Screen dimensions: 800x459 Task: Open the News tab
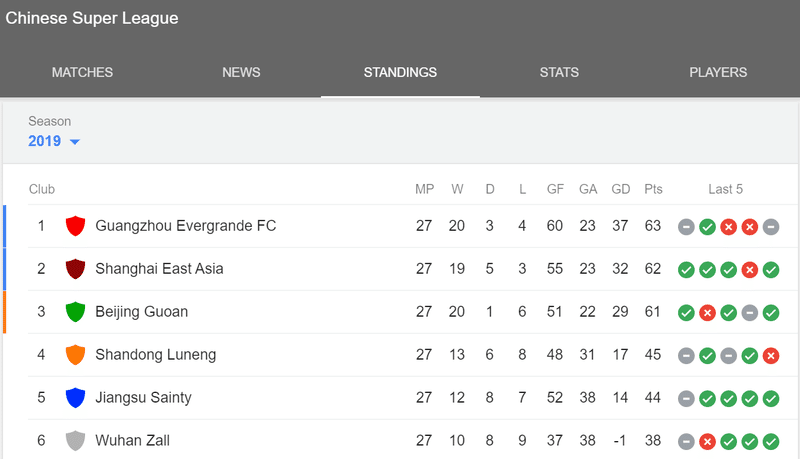coord(241,72)
